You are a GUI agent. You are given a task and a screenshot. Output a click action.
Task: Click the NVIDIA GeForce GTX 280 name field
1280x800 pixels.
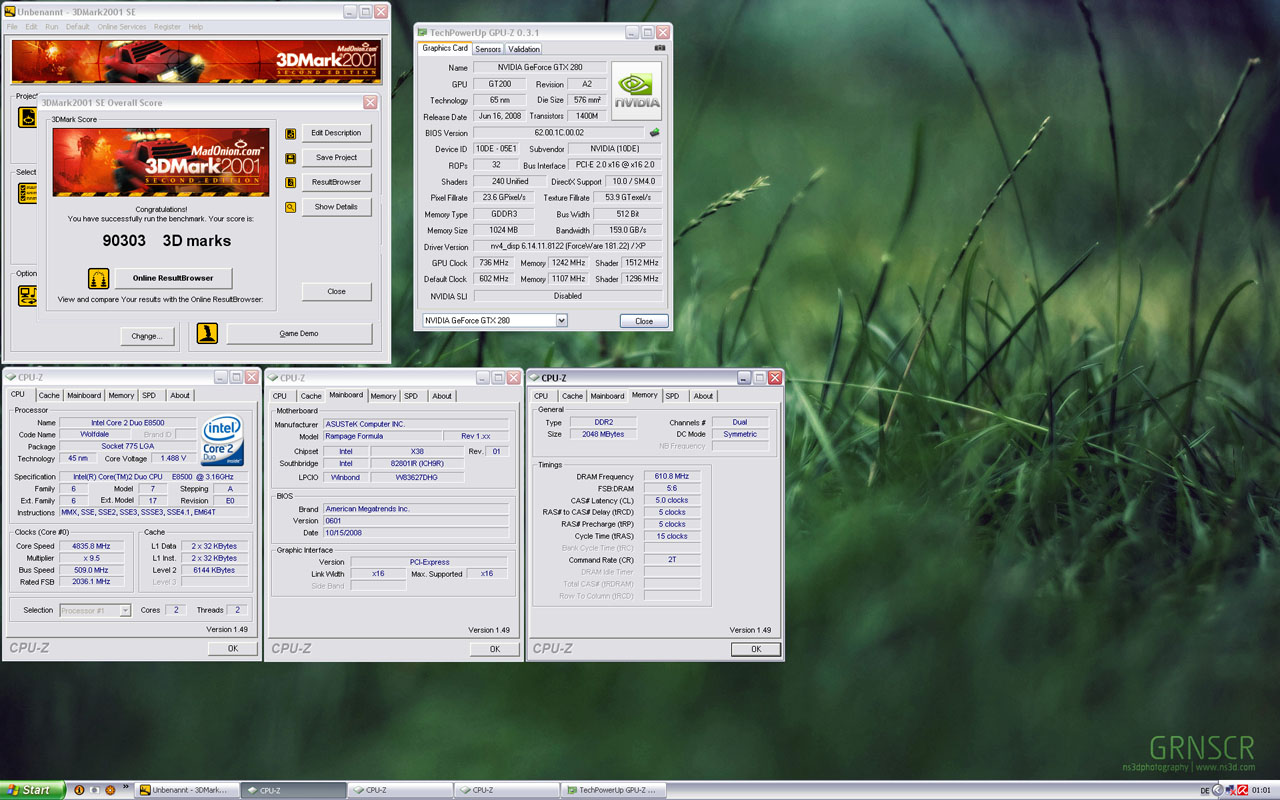tap(539, 67)
